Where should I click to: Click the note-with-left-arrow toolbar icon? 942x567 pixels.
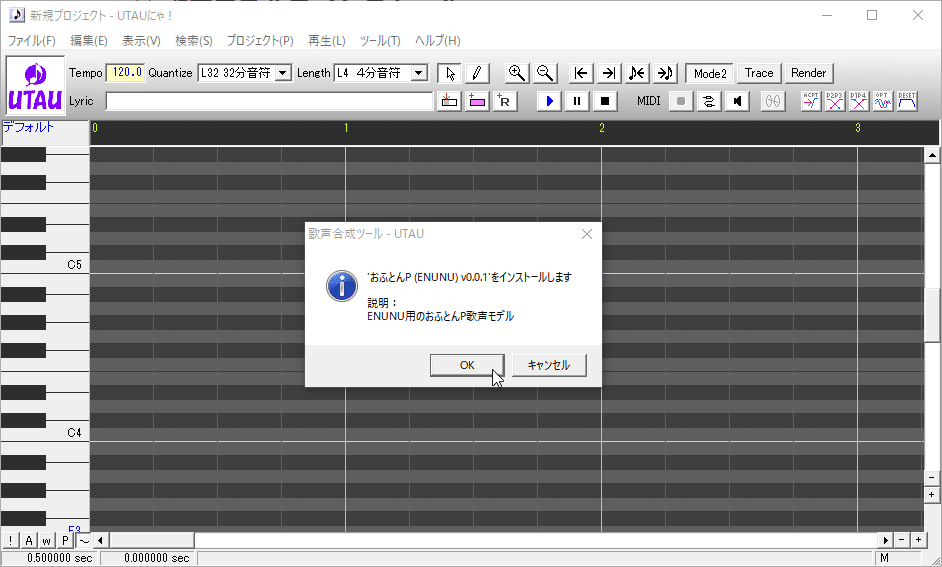(637, 73)
